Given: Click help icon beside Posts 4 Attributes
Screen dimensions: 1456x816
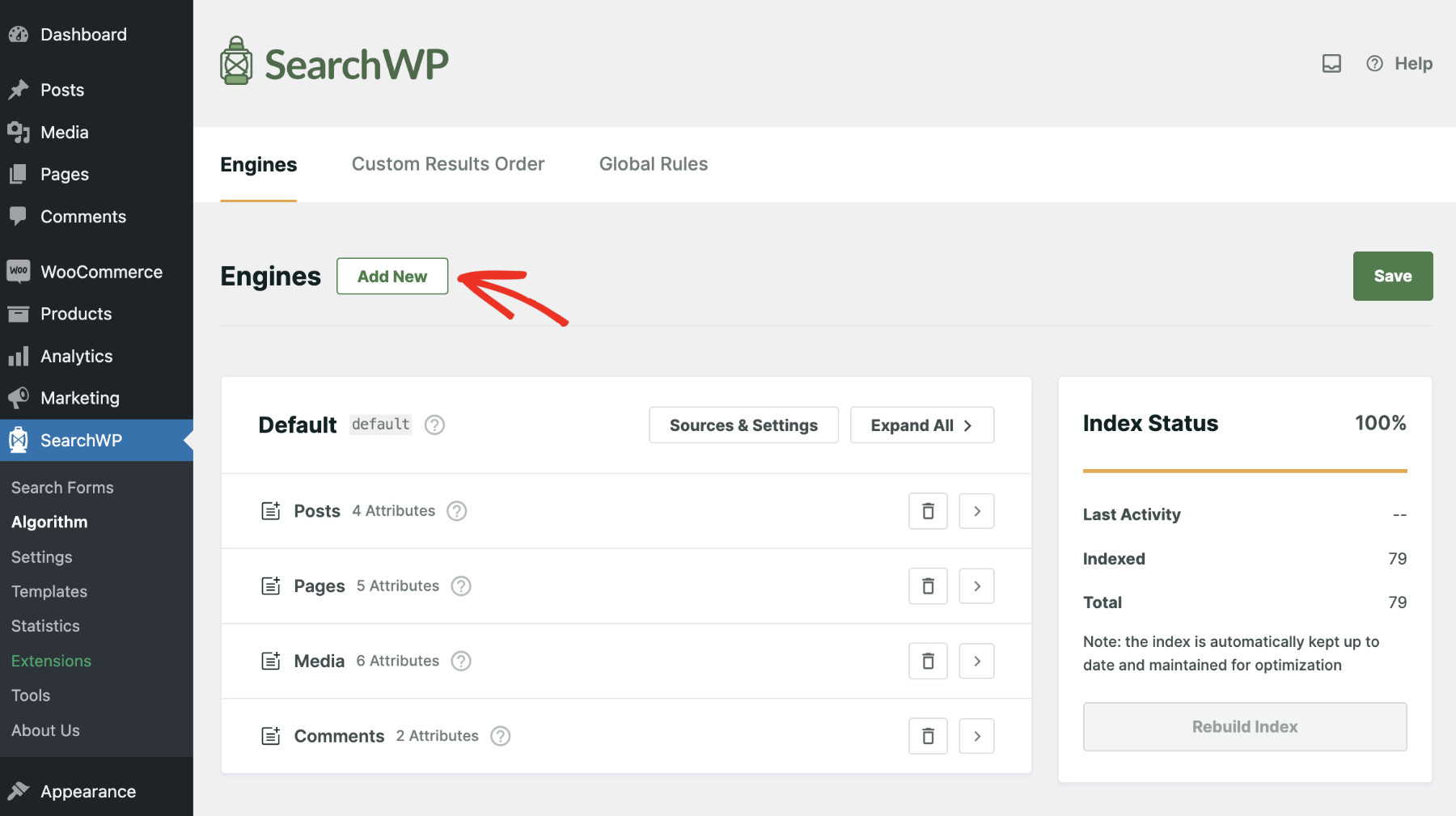Looking at the screenshot, I should [x=457, y=511].
